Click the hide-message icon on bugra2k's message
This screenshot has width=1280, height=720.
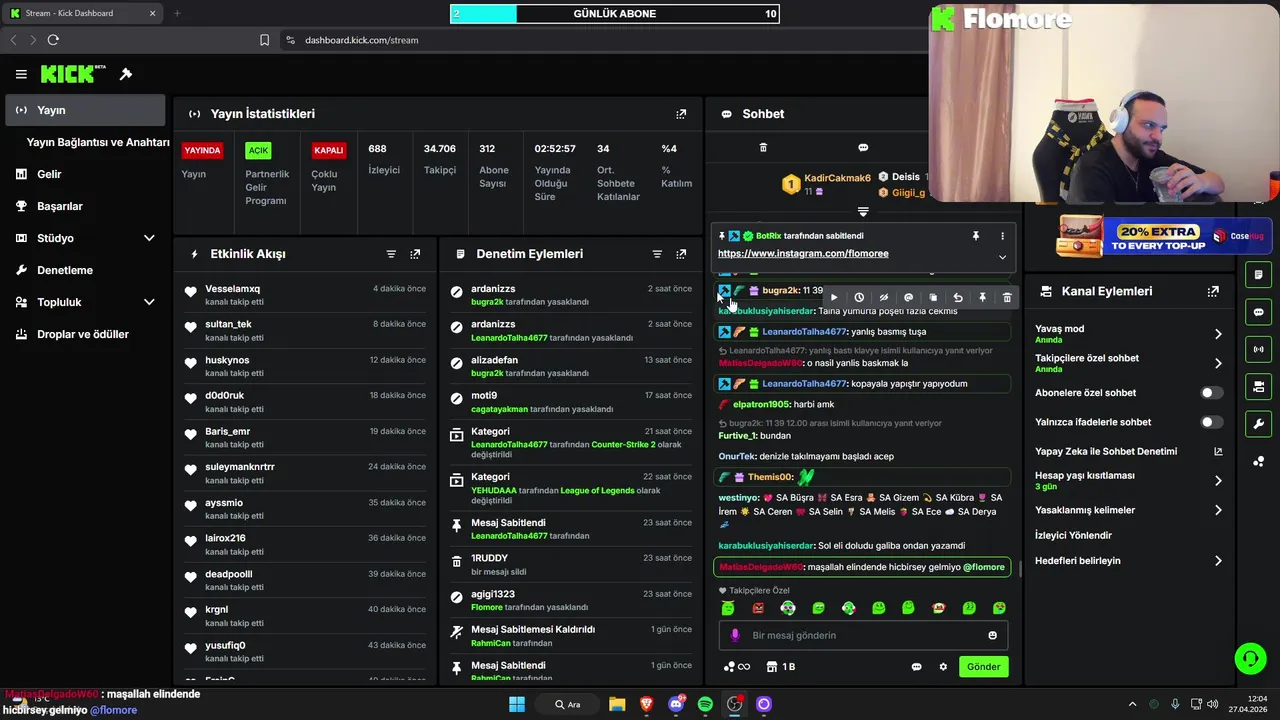coord(884,297)
